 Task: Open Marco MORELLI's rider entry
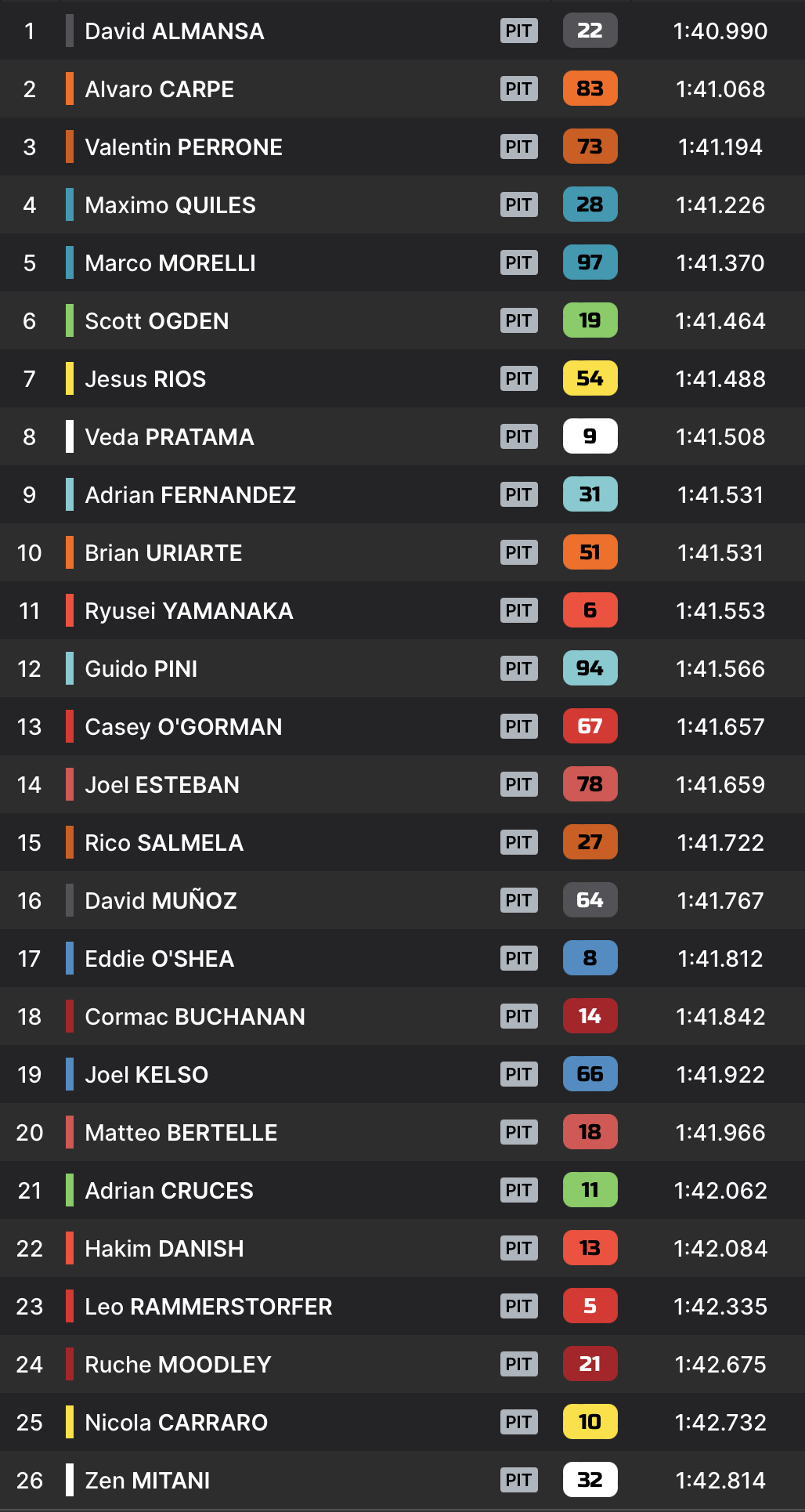pyautogui.click(x=170, y=263)
